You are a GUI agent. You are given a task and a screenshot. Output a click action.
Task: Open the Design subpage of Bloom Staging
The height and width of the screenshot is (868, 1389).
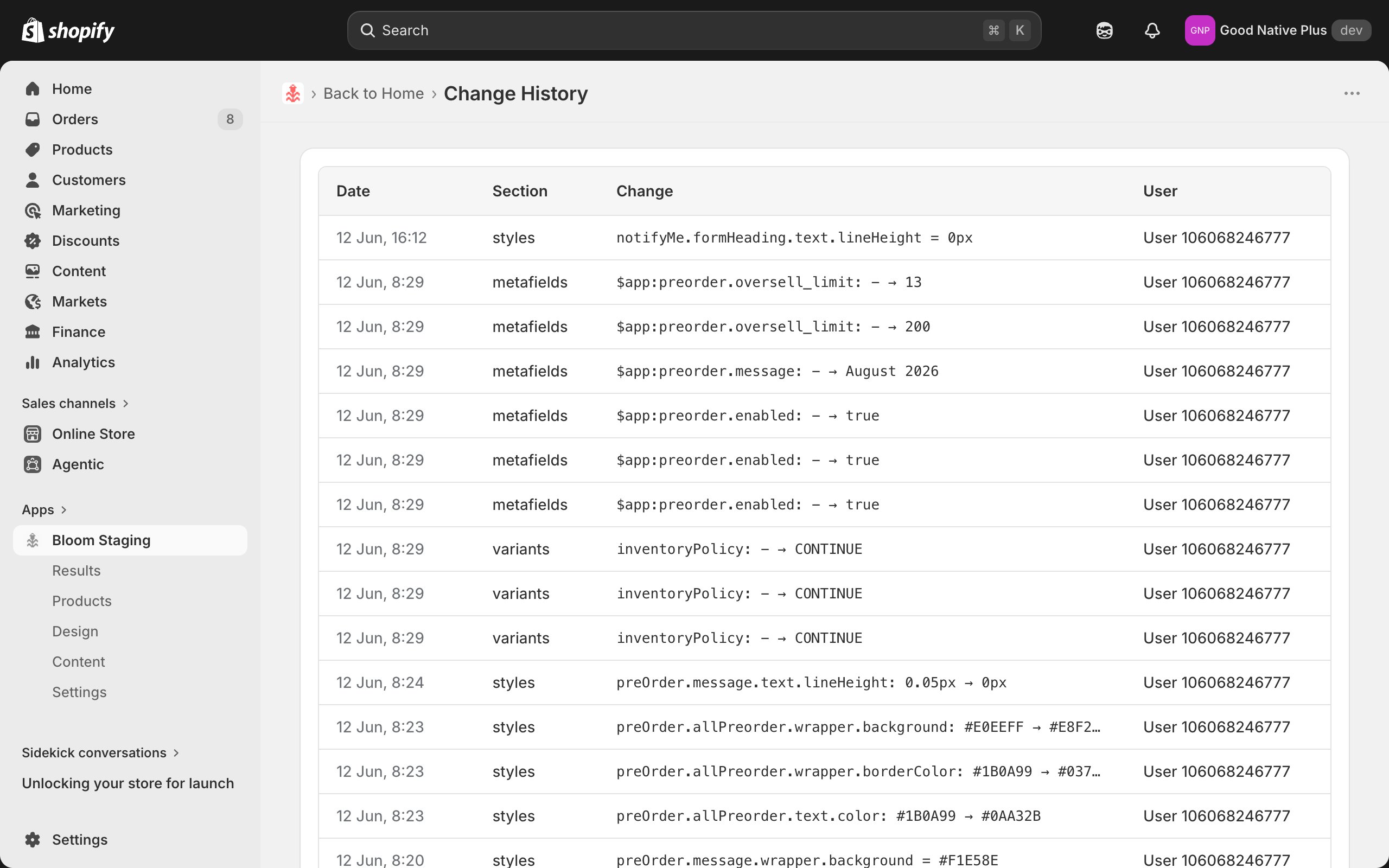tap(75, 632)
